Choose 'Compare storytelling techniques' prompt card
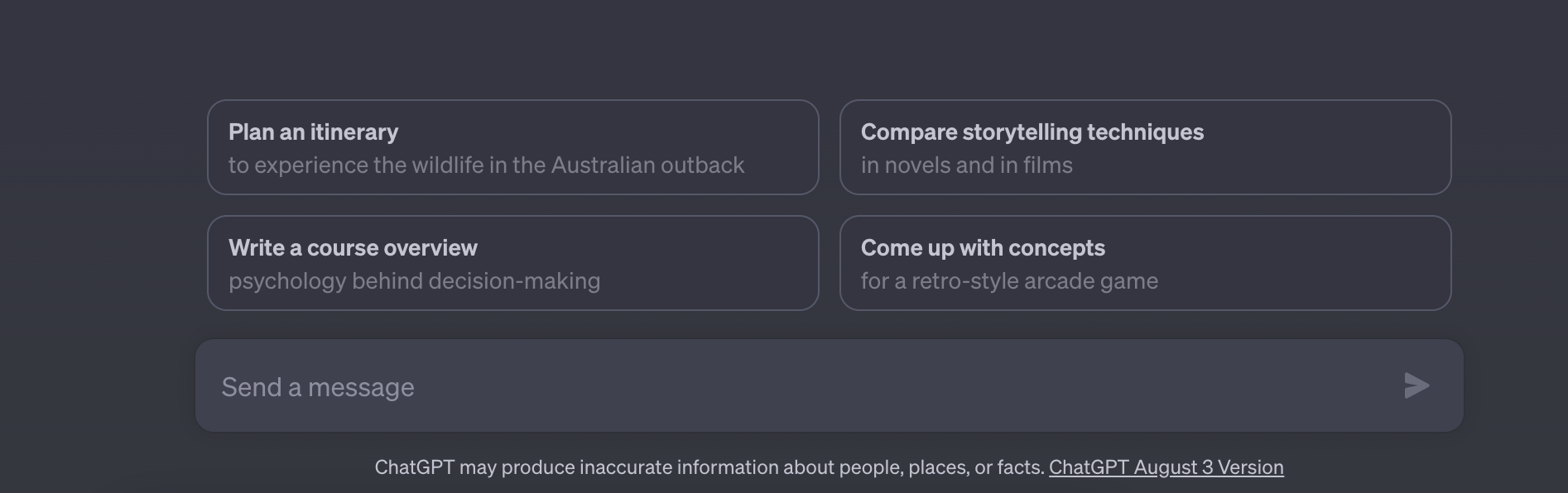1568x493 pixels. (1145, 147)
